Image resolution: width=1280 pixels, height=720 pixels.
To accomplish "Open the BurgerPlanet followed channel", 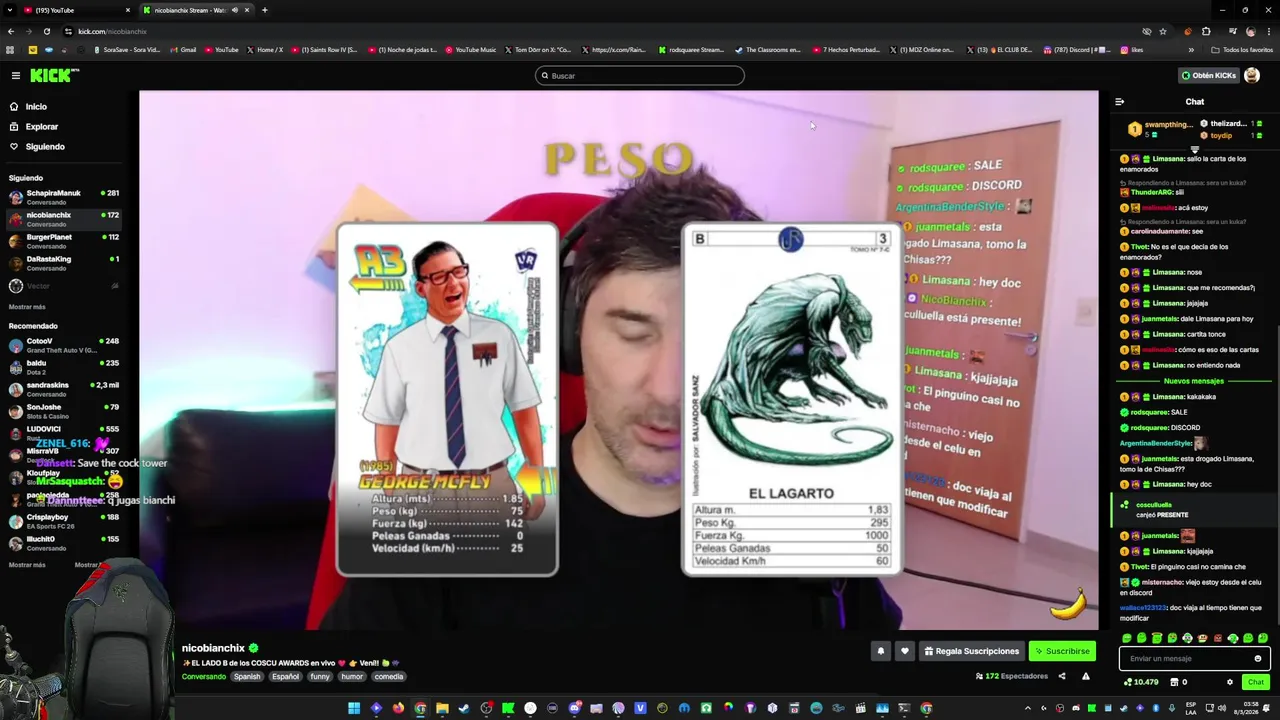I will [62, 241].
